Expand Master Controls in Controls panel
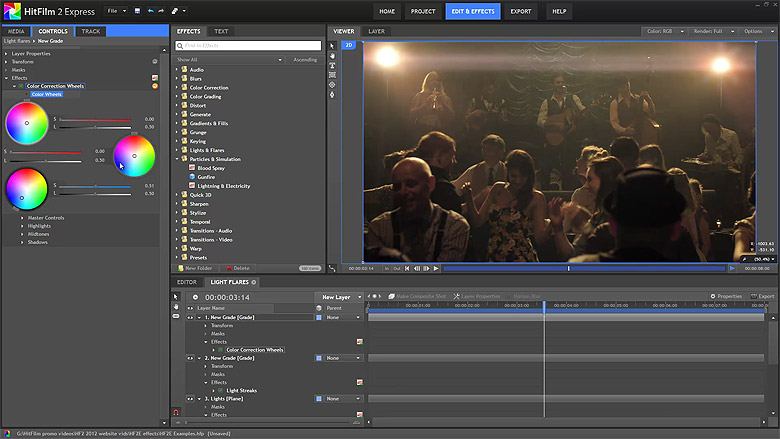780x439 pixels. [x=22, y=218]
